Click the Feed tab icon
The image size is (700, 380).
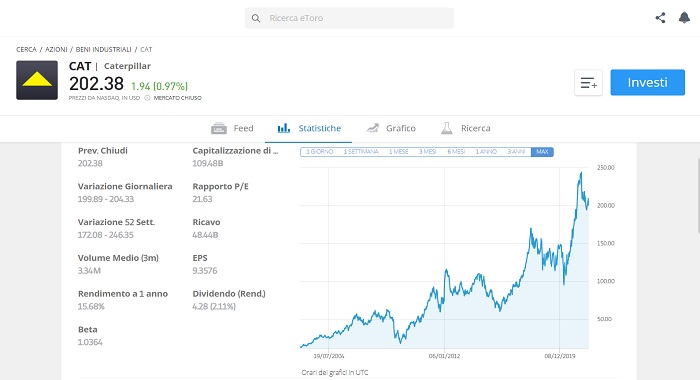click(x=219, y=129)
